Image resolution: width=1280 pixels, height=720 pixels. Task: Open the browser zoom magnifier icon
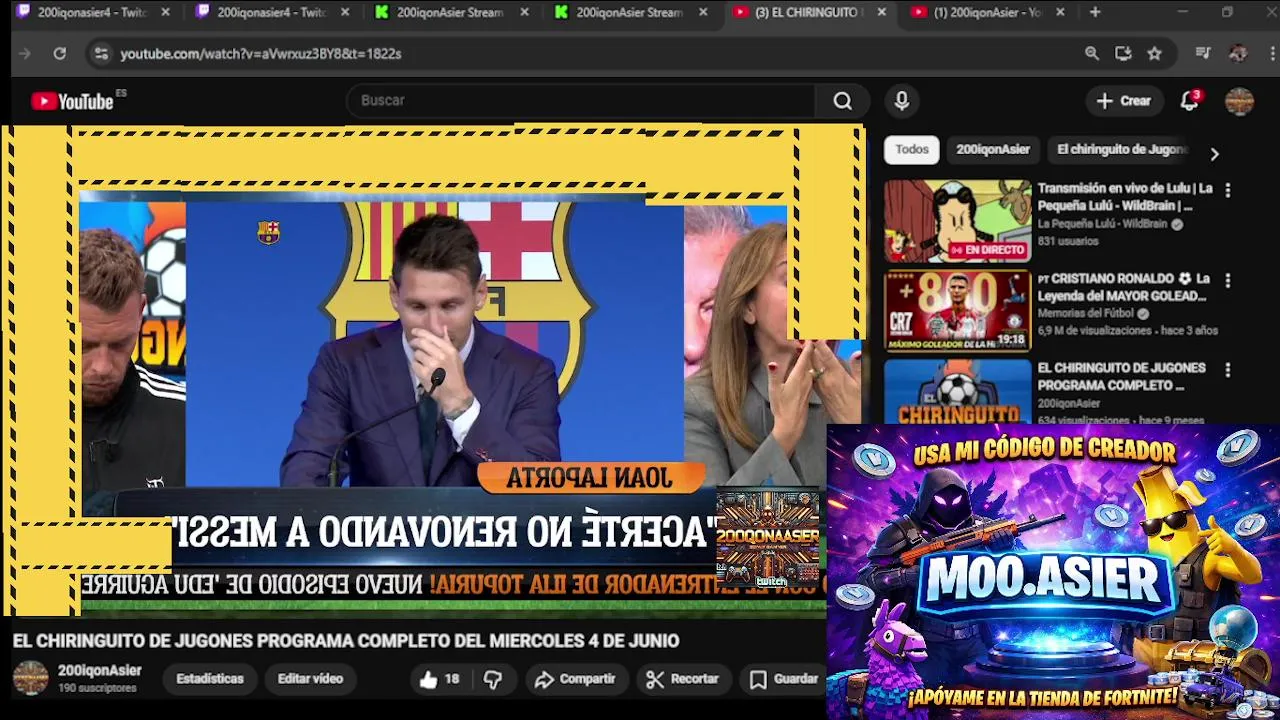tap(1092, 53)
